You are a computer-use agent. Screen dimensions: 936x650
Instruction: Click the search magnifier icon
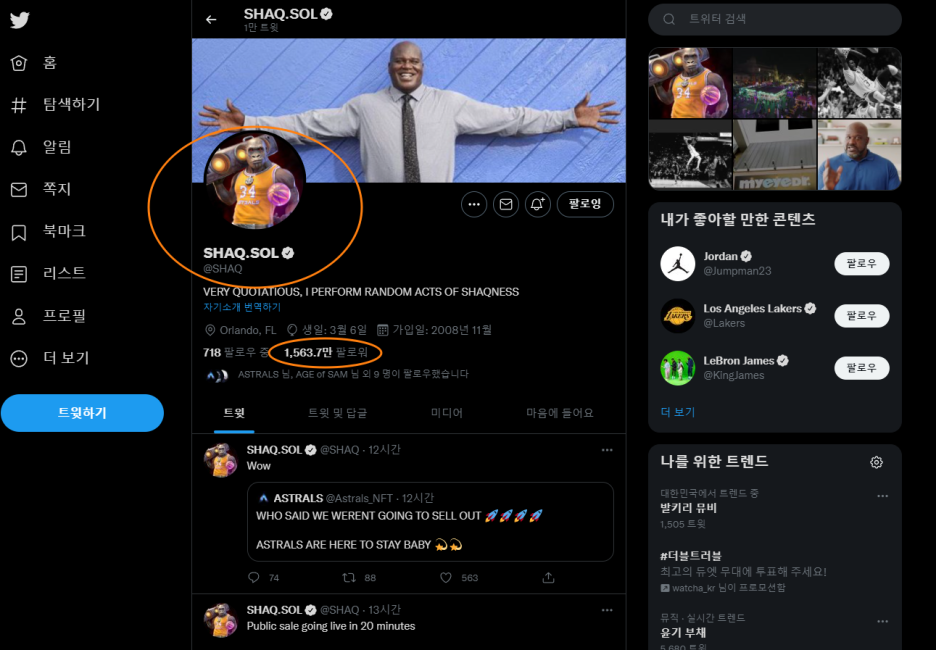point(669,19)
